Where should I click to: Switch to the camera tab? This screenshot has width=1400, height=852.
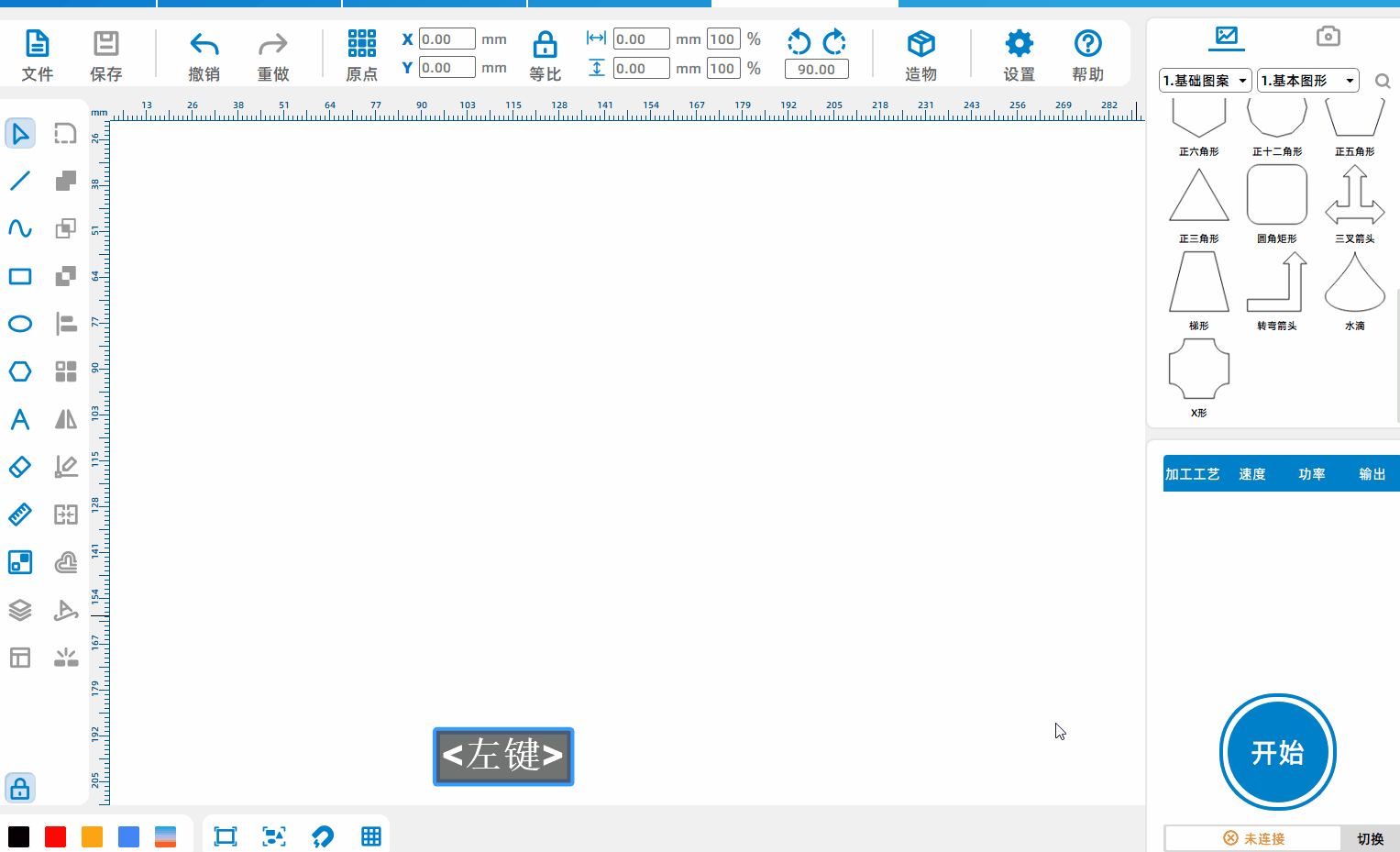tap(1328, 36)
